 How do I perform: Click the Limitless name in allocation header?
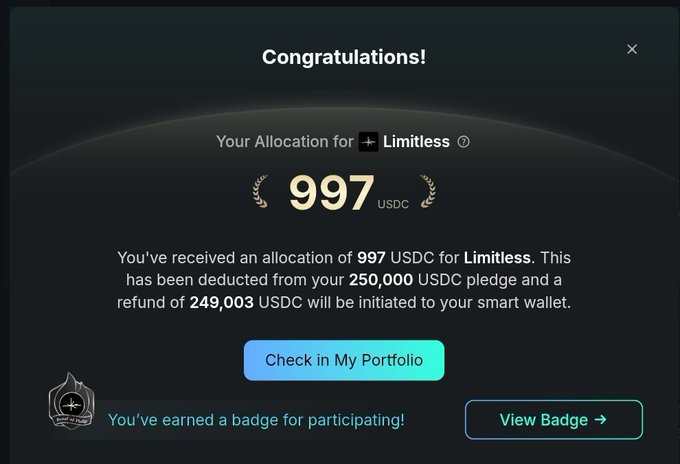[416, 142]
